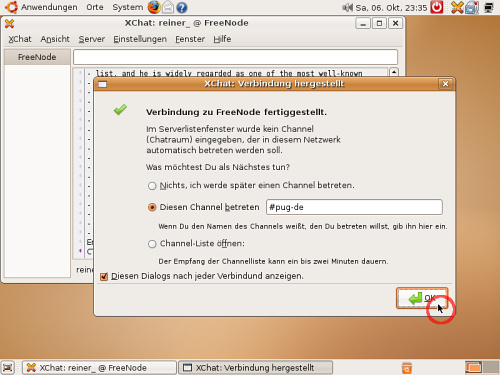Image resolution: width=500 pixels, height=375 pixels.
Task: Open the Server menu
Action: coord(92,39)
